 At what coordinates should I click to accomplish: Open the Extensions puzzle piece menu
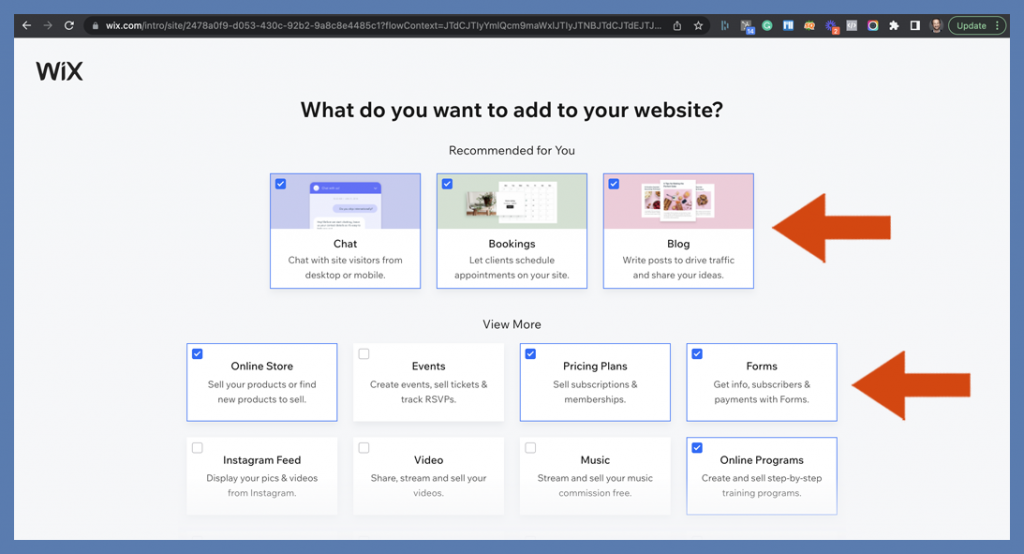[x=894, y=25]
